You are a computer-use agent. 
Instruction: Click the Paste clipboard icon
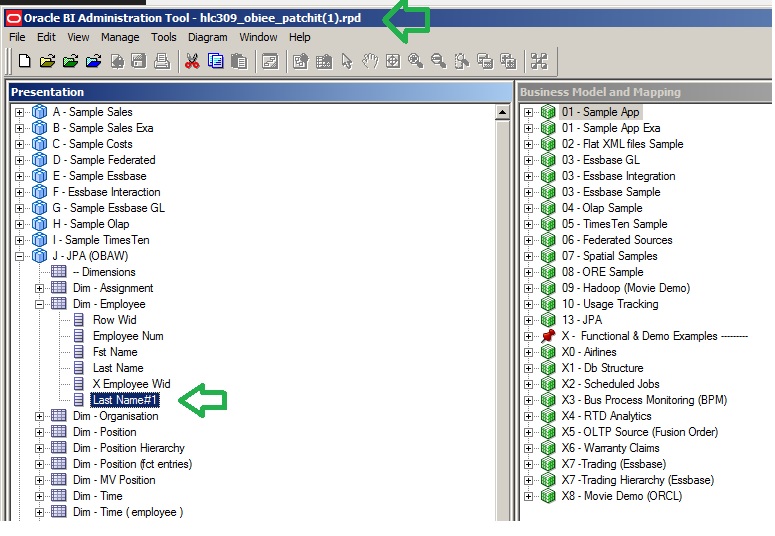click(239, 61)
